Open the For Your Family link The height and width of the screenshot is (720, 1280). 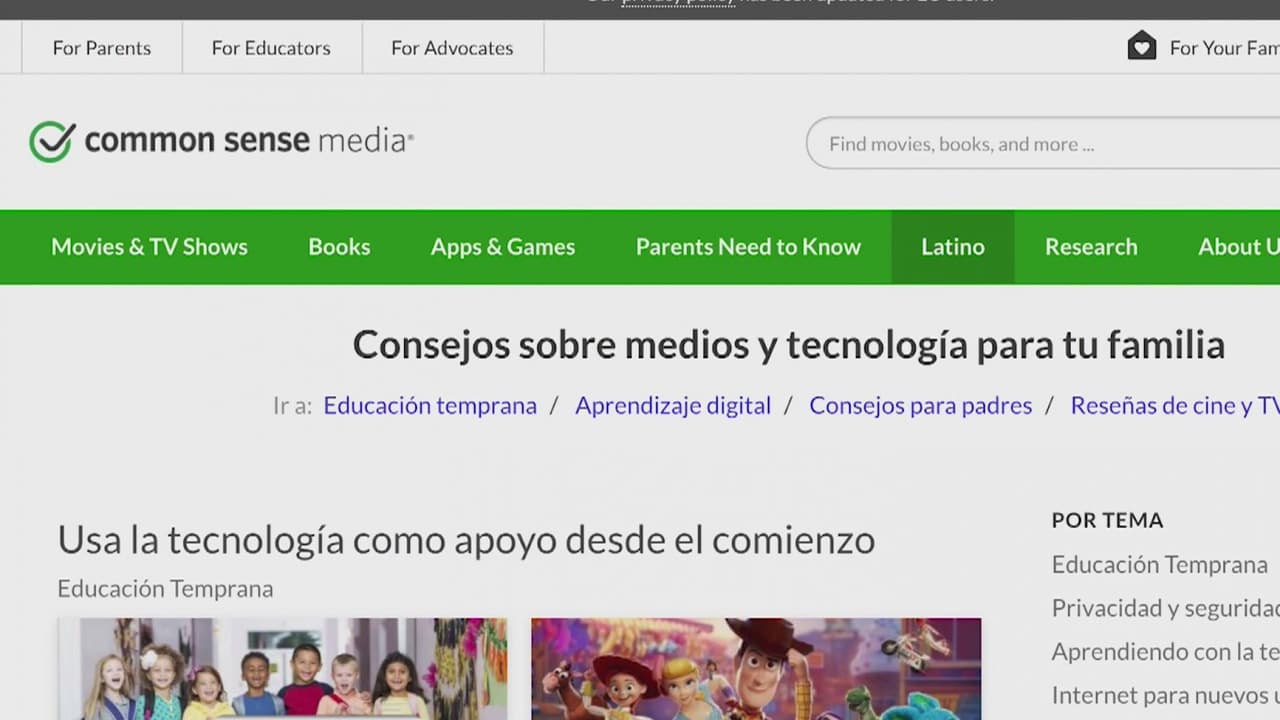click(x=1223, y=48)
